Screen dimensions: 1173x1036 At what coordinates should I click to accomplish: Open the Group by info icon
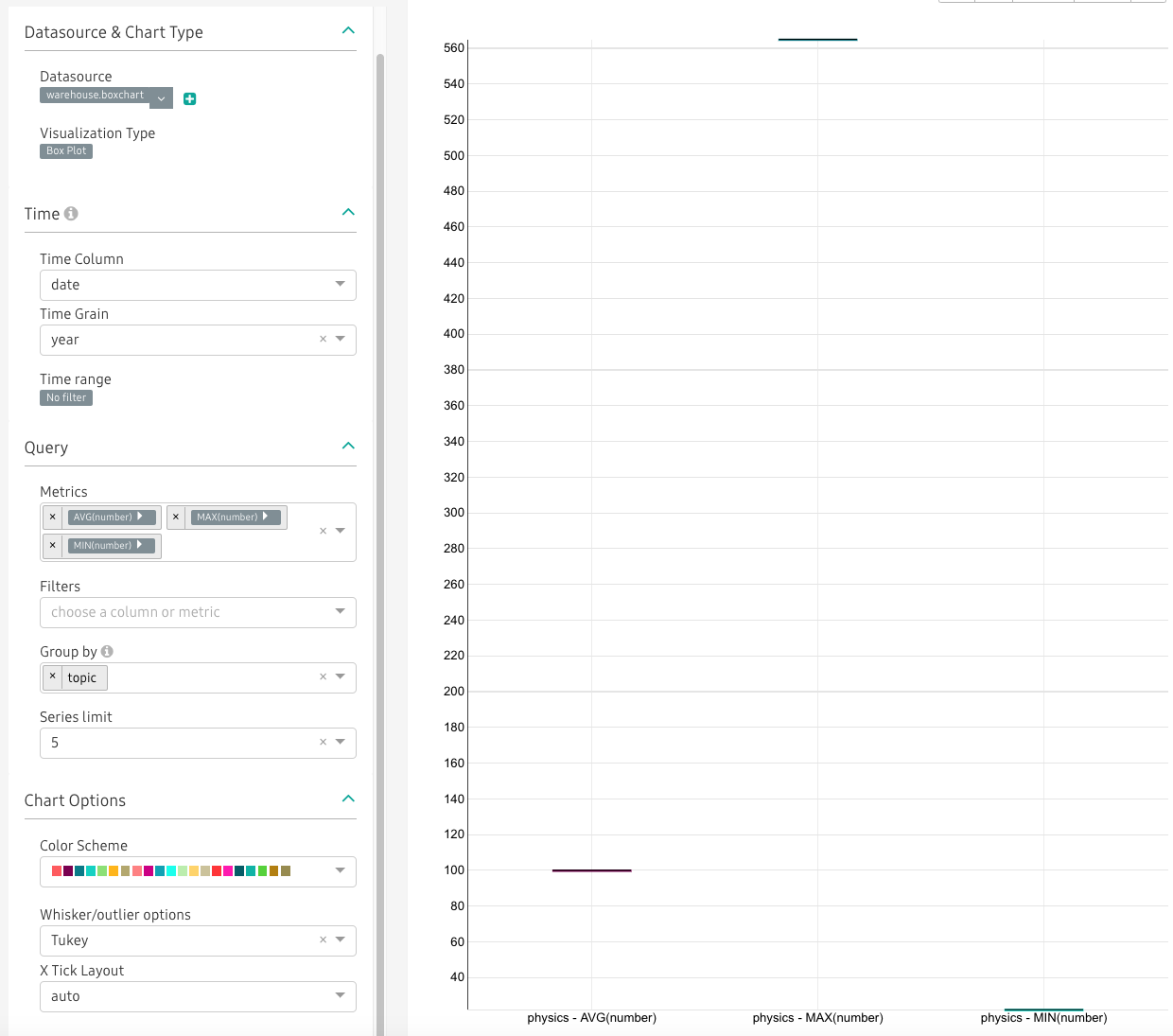pos(107,651)
